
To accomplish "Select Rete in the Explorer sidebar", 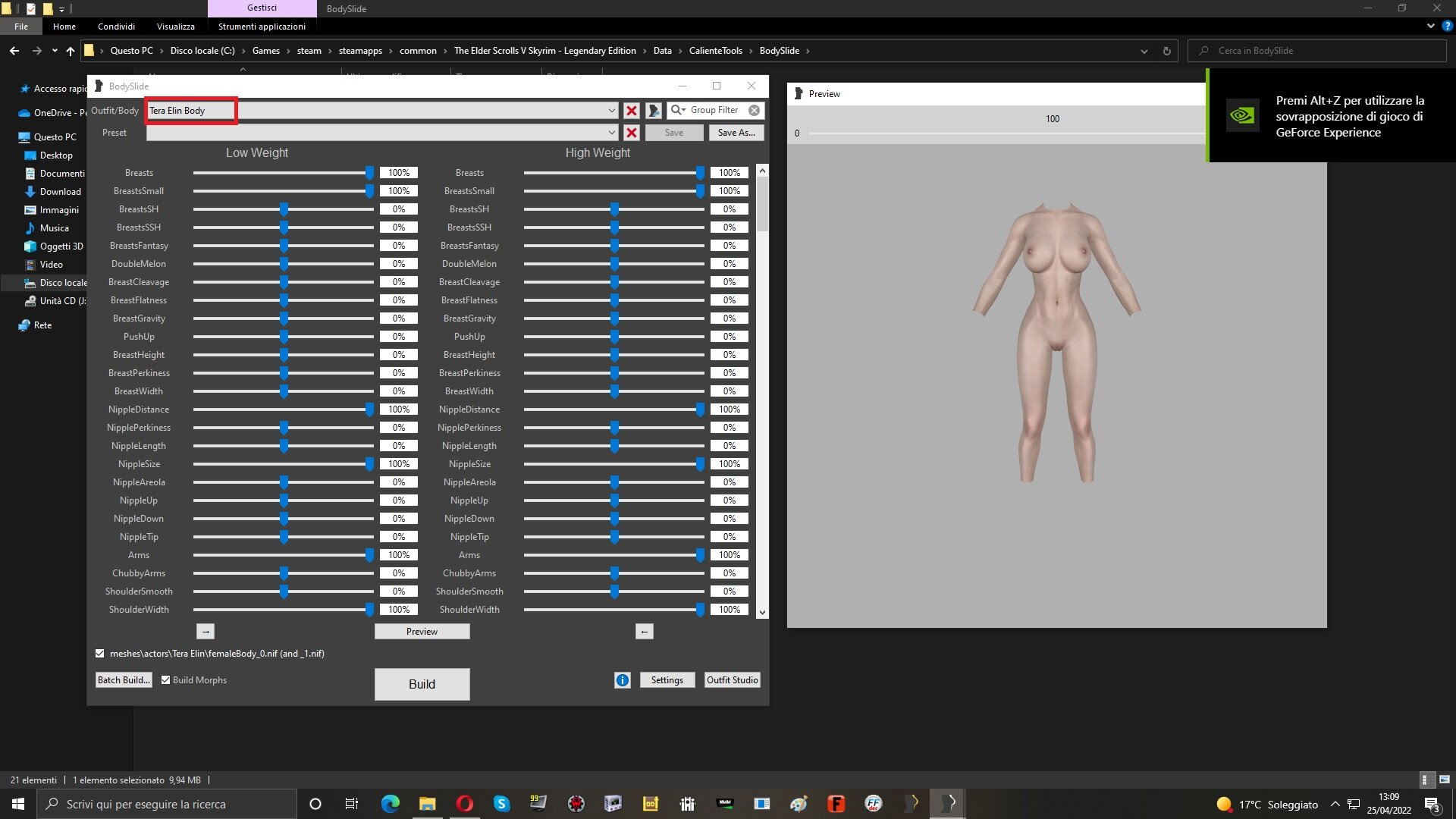I will tap(42, 325).
